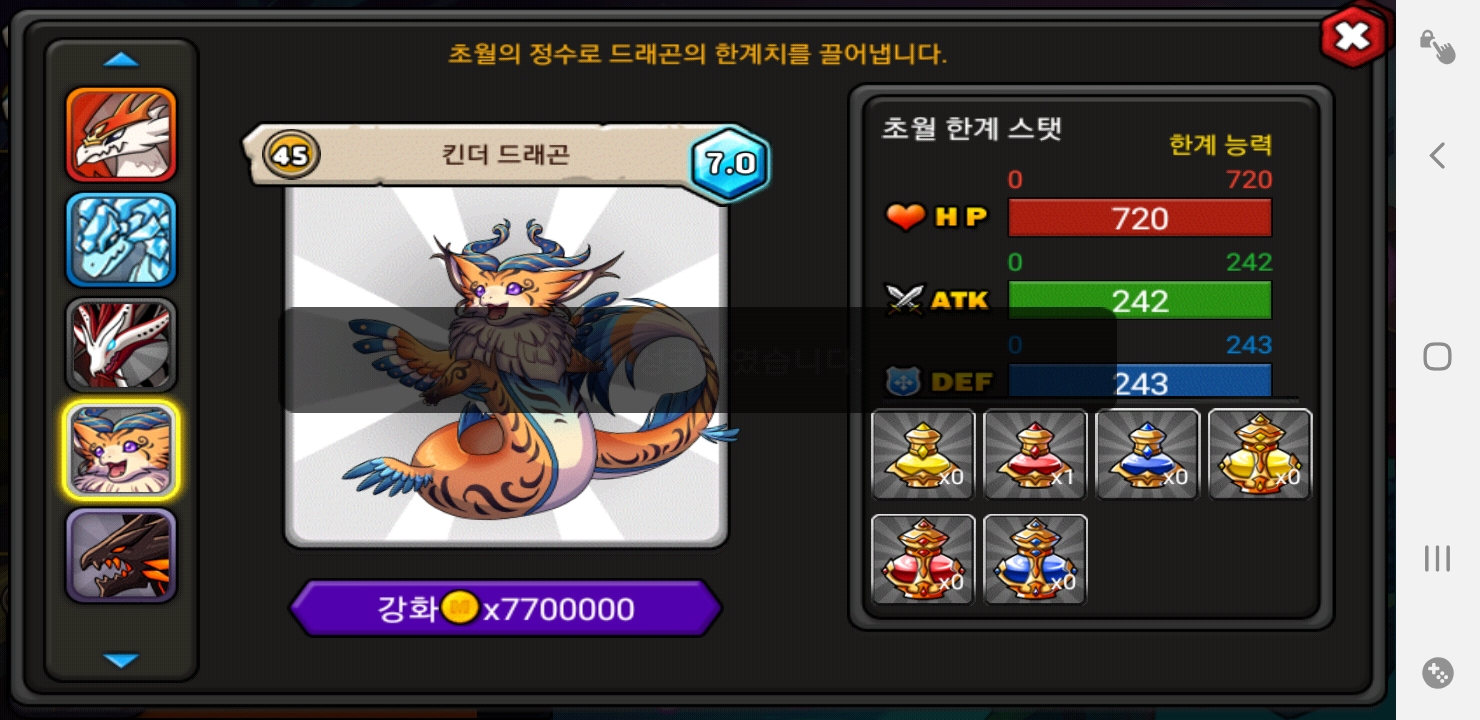Open the gamepad icon in side panel

click(1437, 672)
